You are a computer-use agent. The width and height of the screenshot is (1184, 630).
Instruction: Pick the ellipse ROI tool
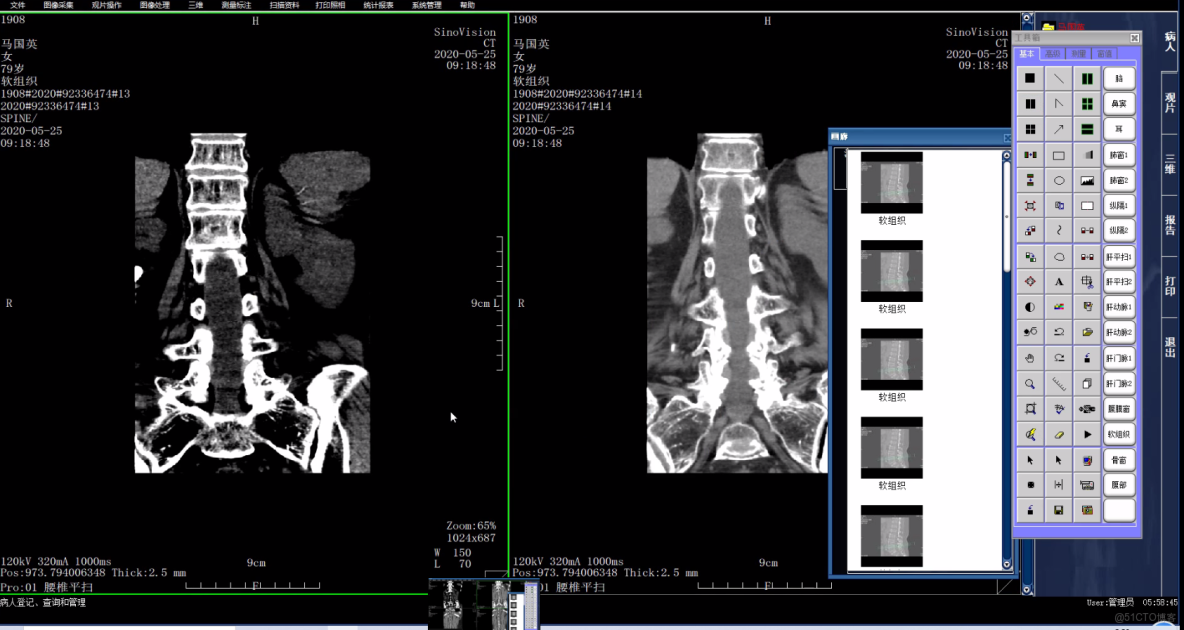1059,181
